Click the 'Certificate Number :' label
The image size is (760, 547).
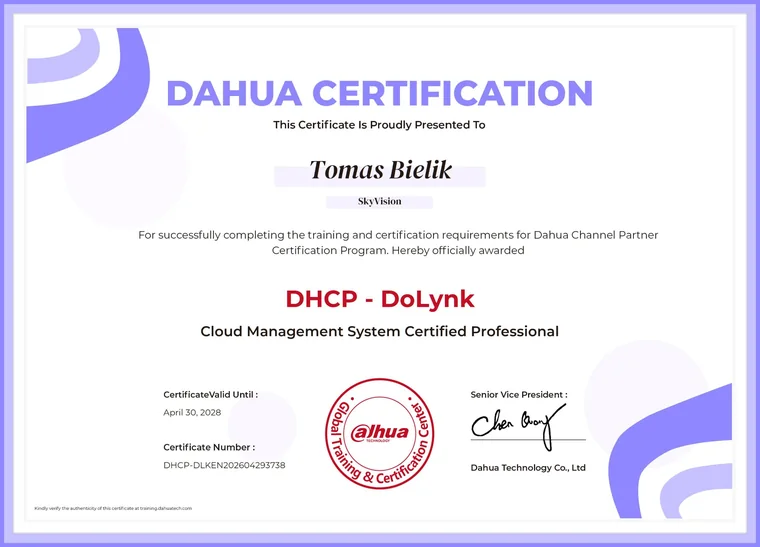point(209,447)
